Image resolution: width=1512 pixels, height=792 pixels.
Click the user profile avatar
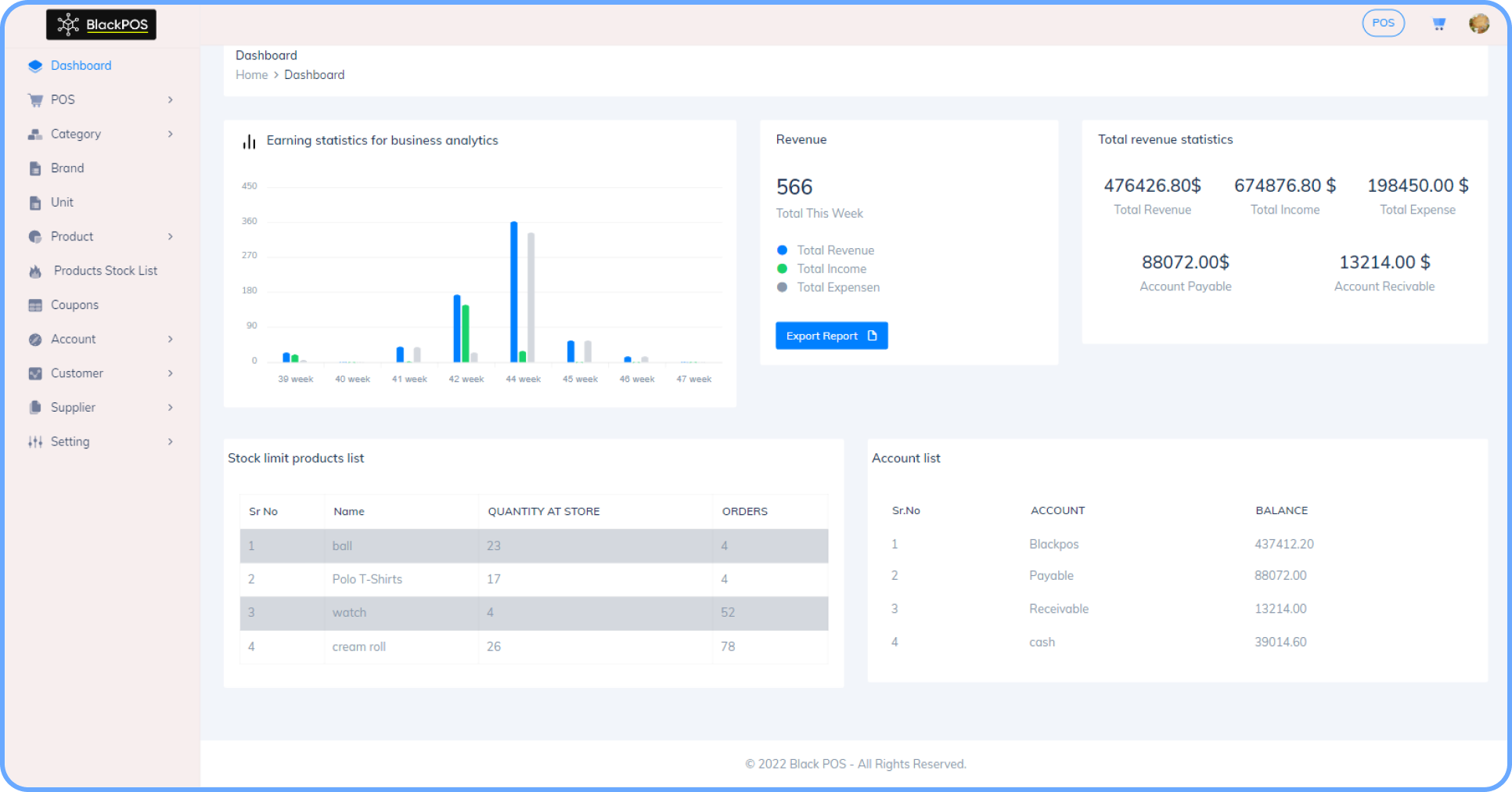tap(1479, 23)
